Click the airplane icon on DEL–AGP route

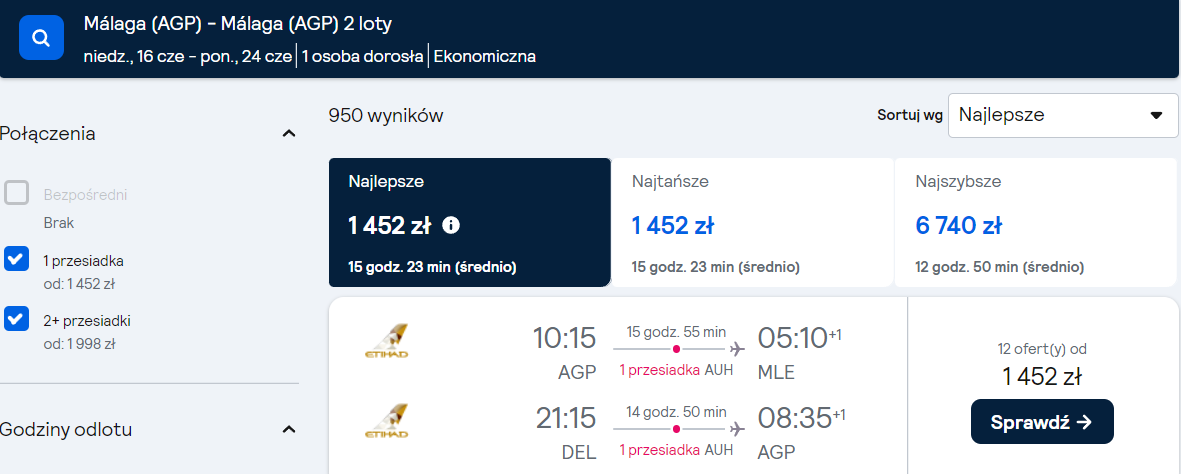pyautogui.click(x=737, y=429)
